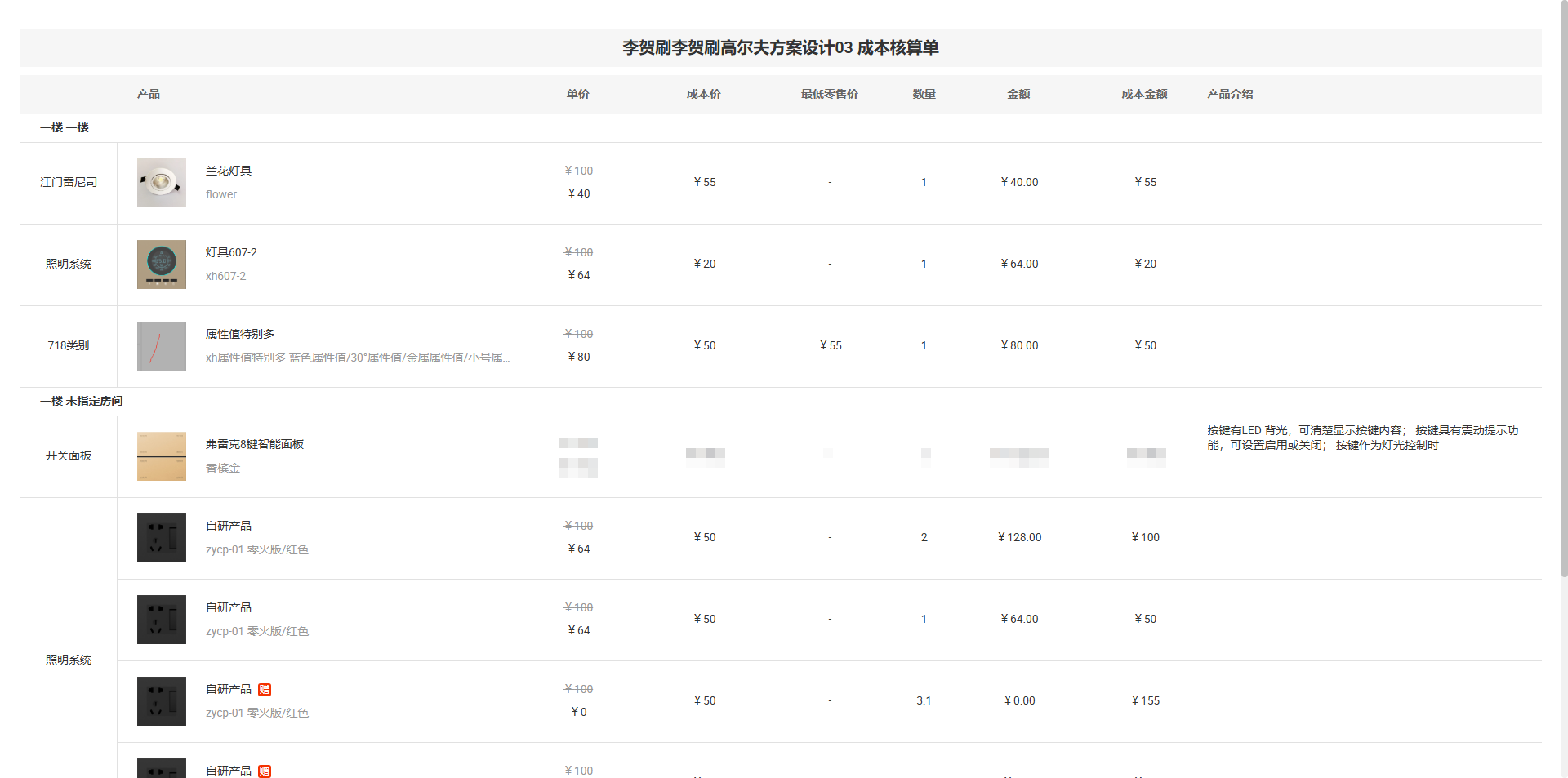Click the 按键有LED背光 product introduction text
The width and height of the screenshot is (1568, 778).
click(x=1362, y=438)
